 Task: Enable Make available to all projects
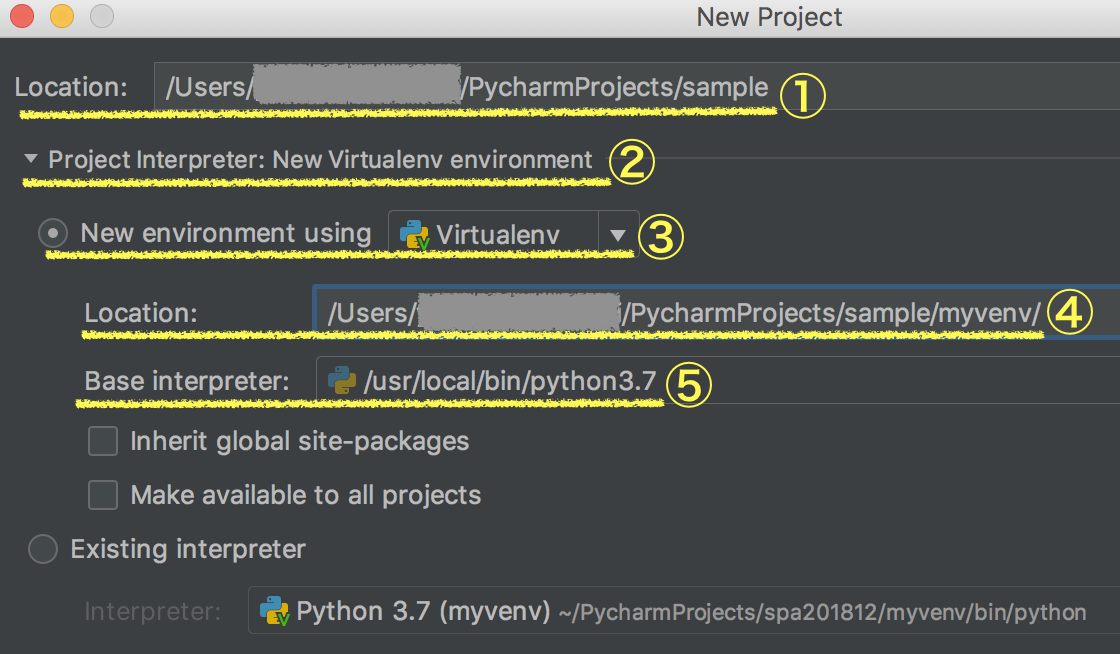[103, 495]
